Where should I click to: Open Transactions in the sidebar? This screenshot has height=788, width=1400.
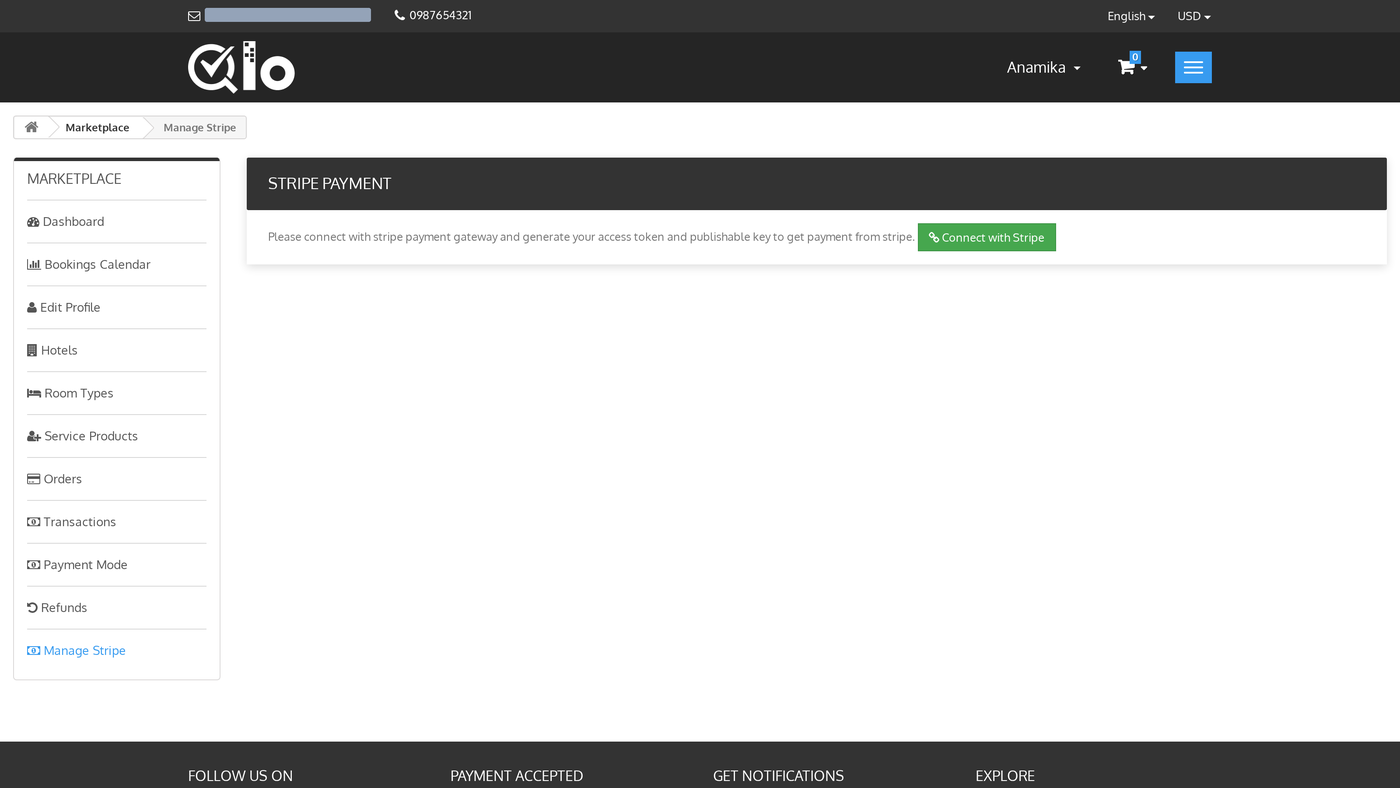tap(72, 523)
